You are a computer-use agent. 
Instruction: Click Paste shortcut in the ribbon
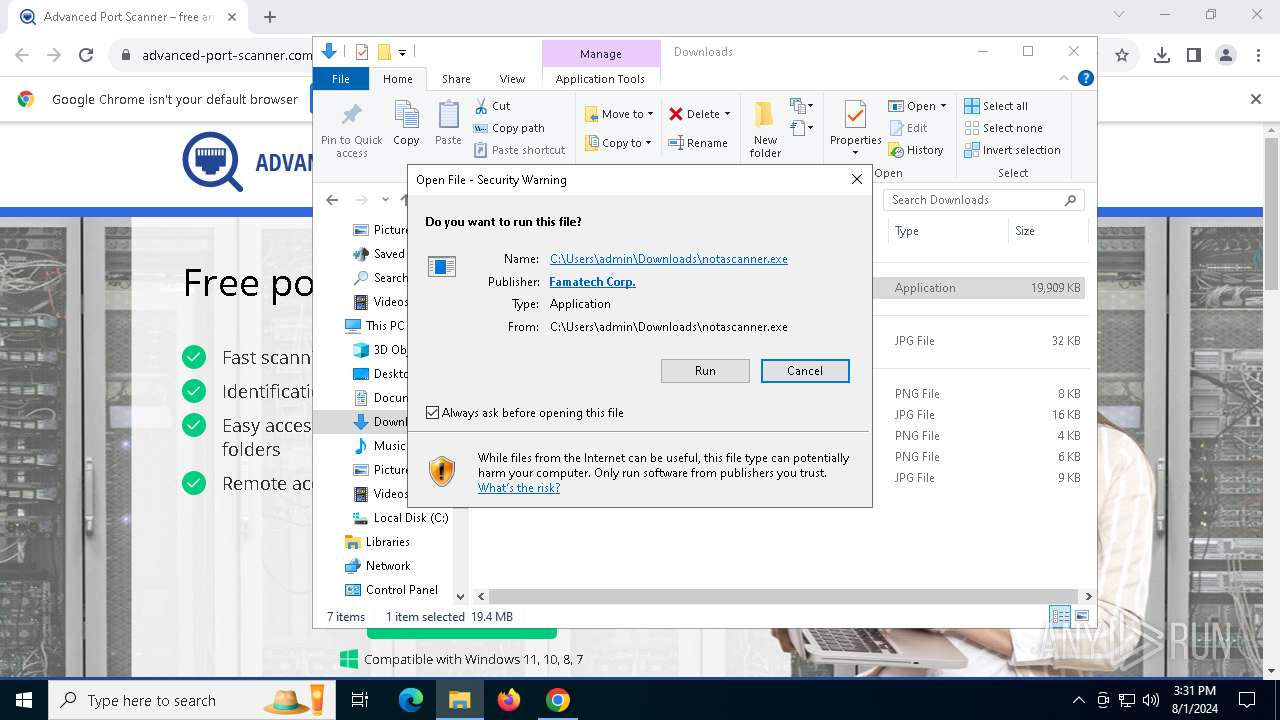[x=520, y=150]
